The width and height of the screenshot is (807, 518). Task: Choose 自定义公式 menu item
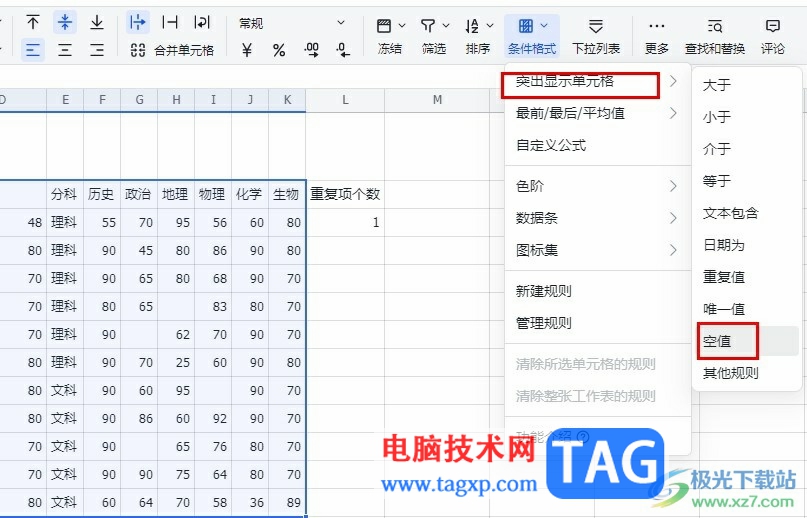coord(597,145)
